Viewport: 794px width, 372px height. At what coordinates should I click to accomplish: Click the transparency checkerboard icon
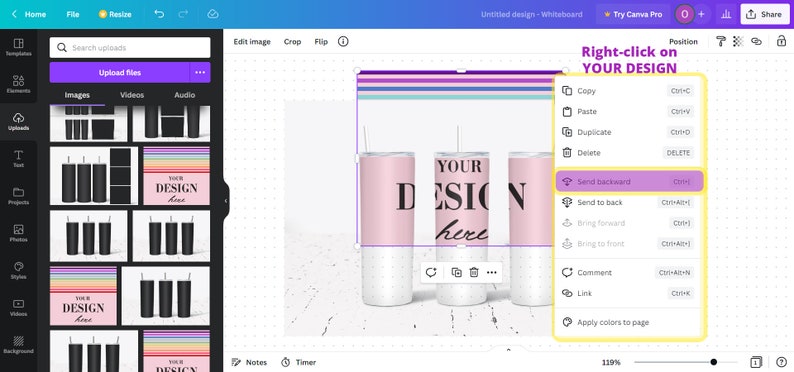738,42
